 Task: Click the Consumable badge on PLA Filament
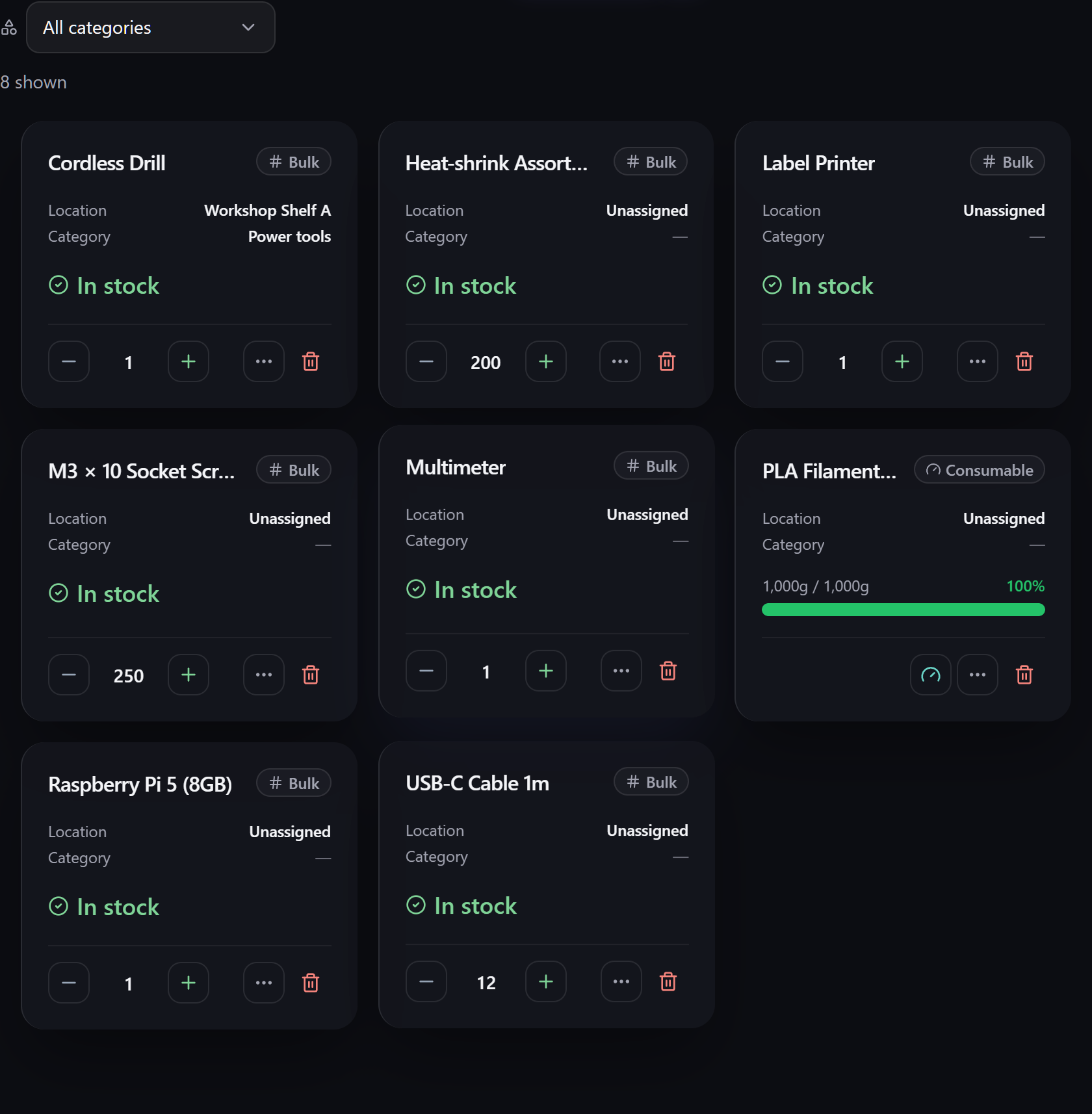tap(980, 470)
